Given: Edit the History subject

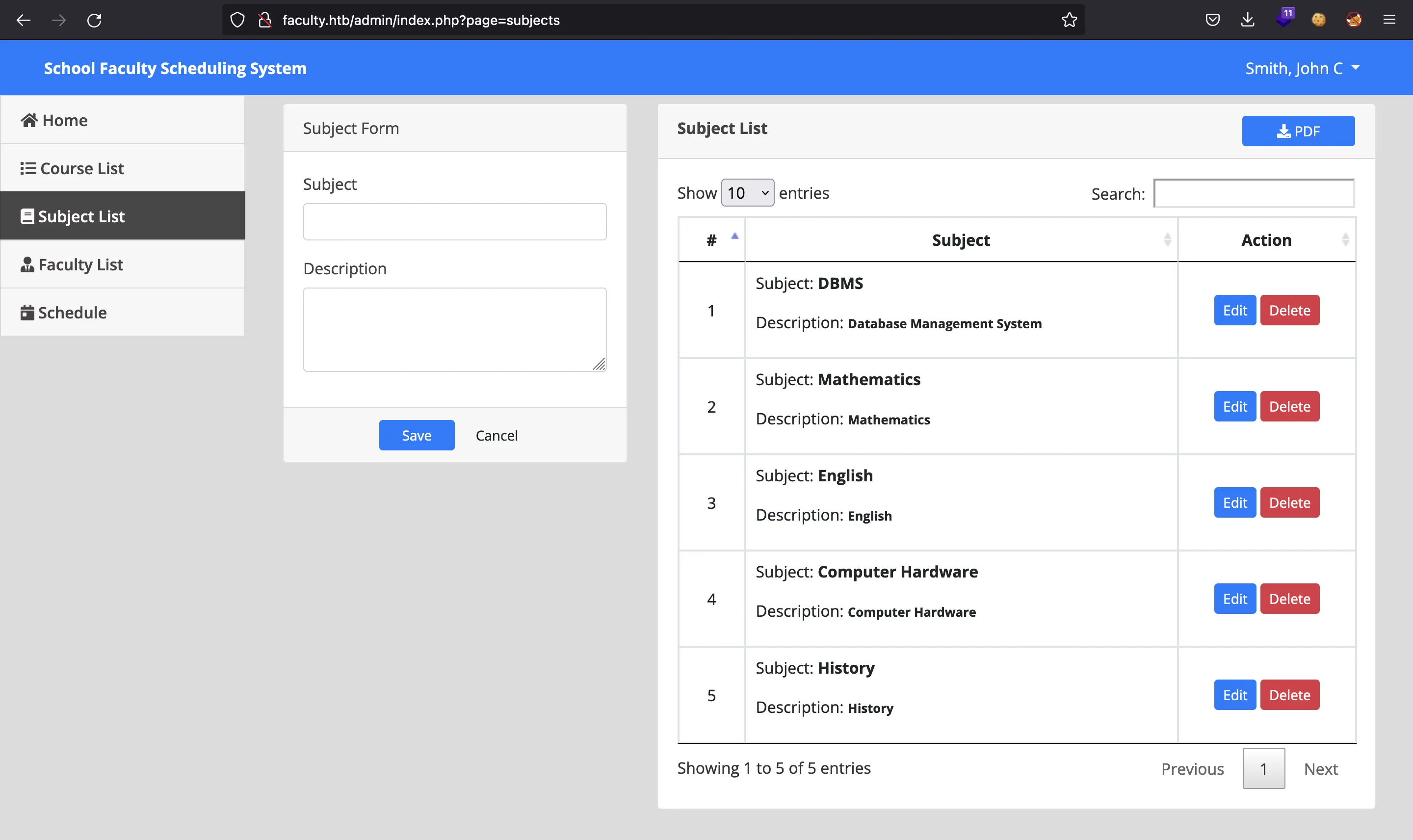Looking at the screenshot, I should coord(1234,695).
